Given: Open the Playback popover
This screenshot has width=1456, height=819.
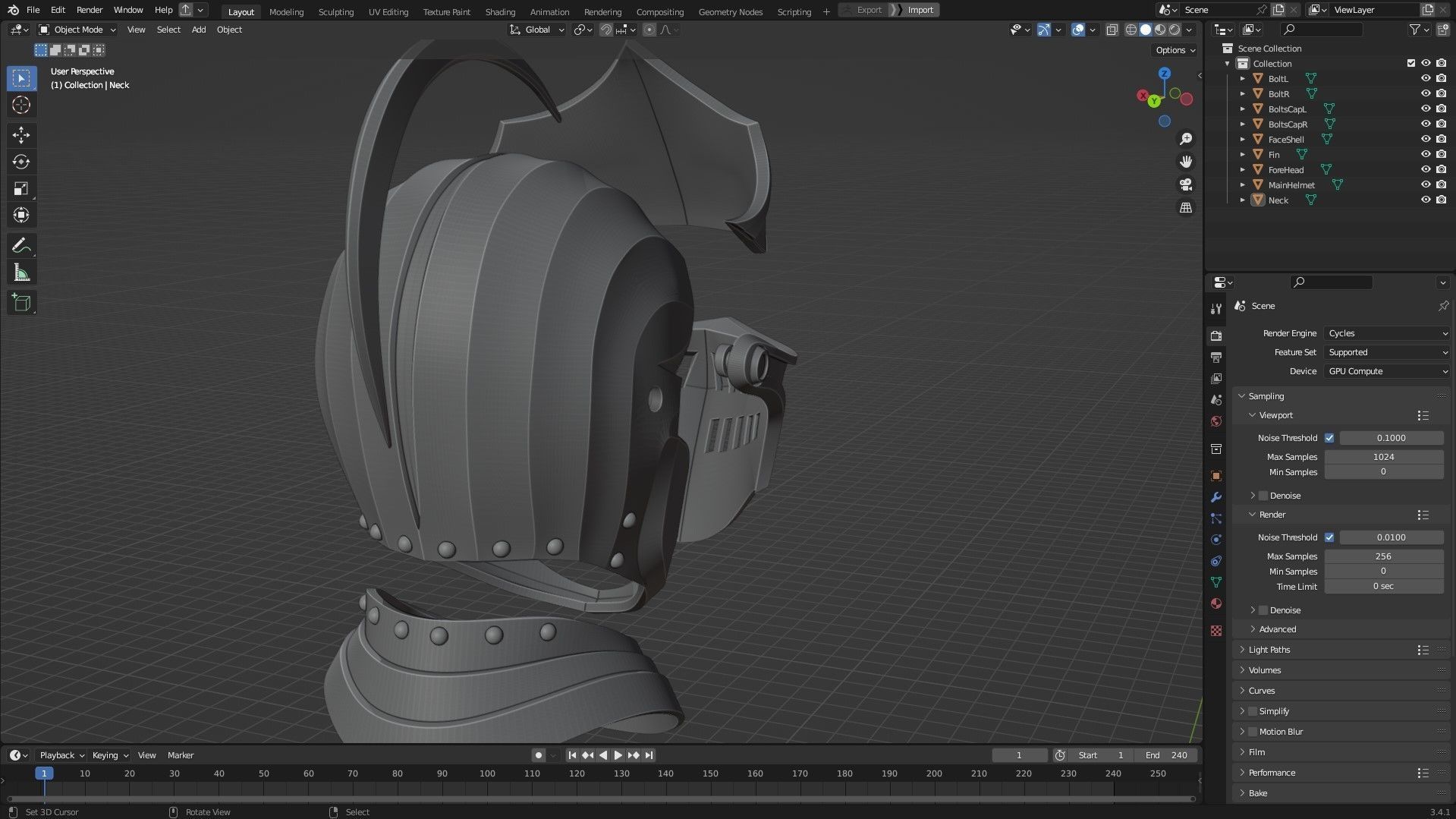Looking at the screenshot, I should (61, 755).
